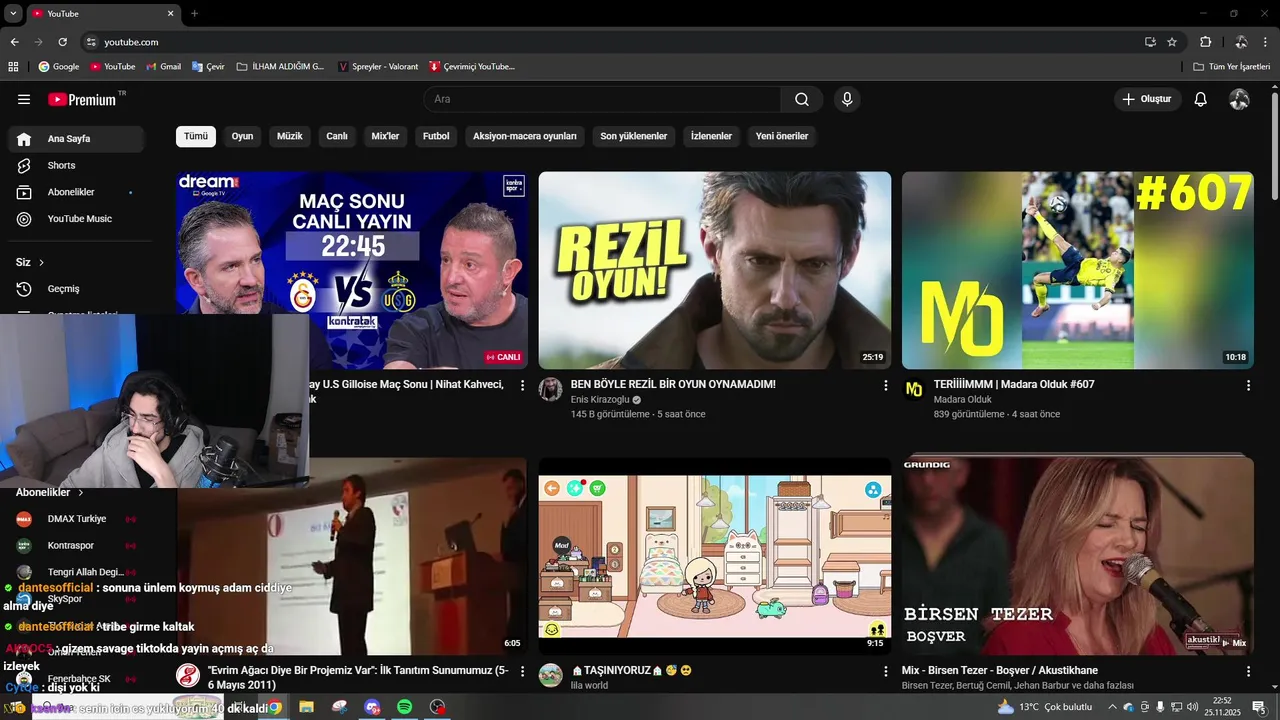Open more options for TAŞINIYORUZ video
The image size is (1280, 720).
[885, 671]
